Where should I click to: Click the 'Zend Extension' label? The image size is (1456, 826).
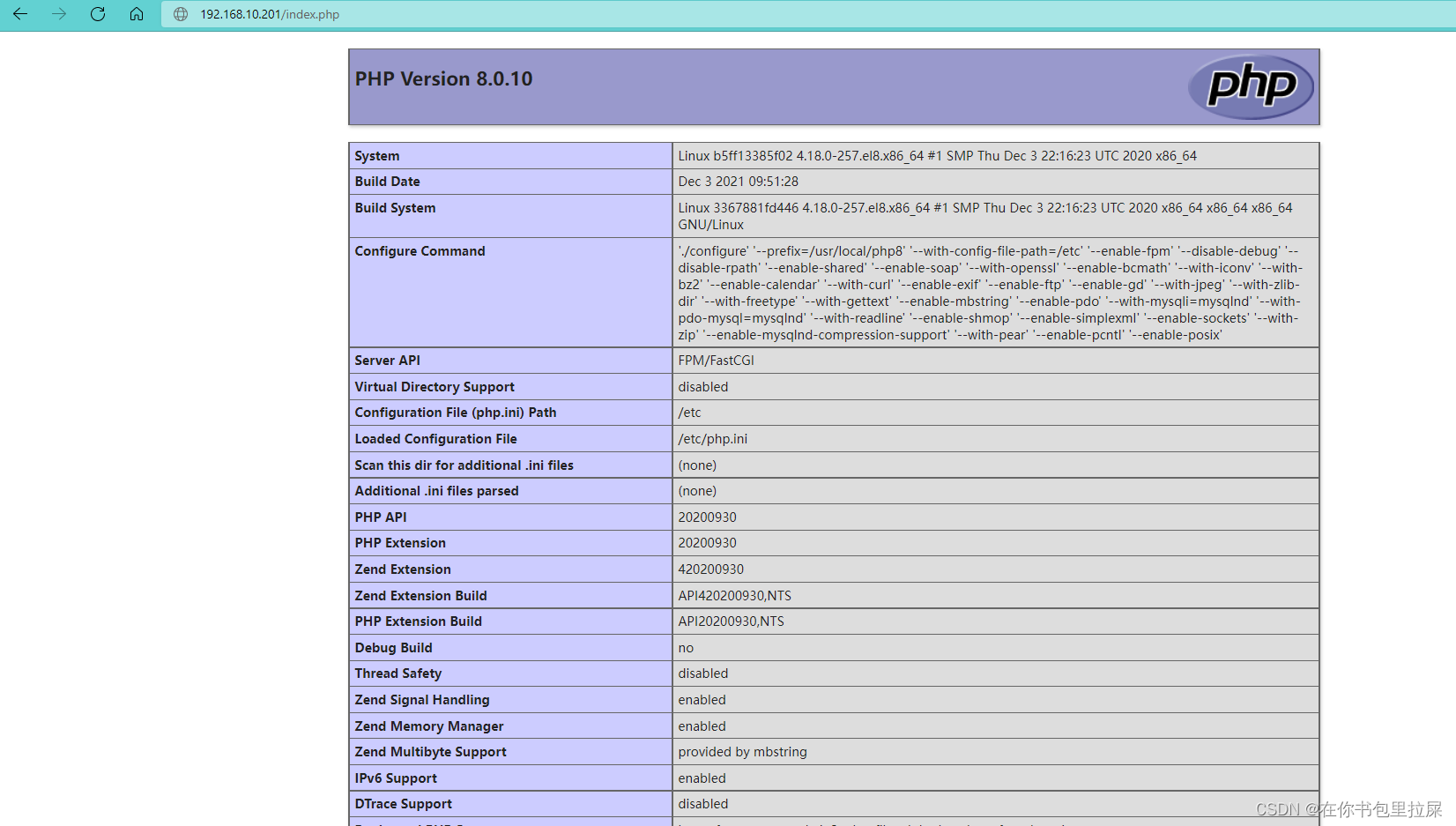[403, 569]
